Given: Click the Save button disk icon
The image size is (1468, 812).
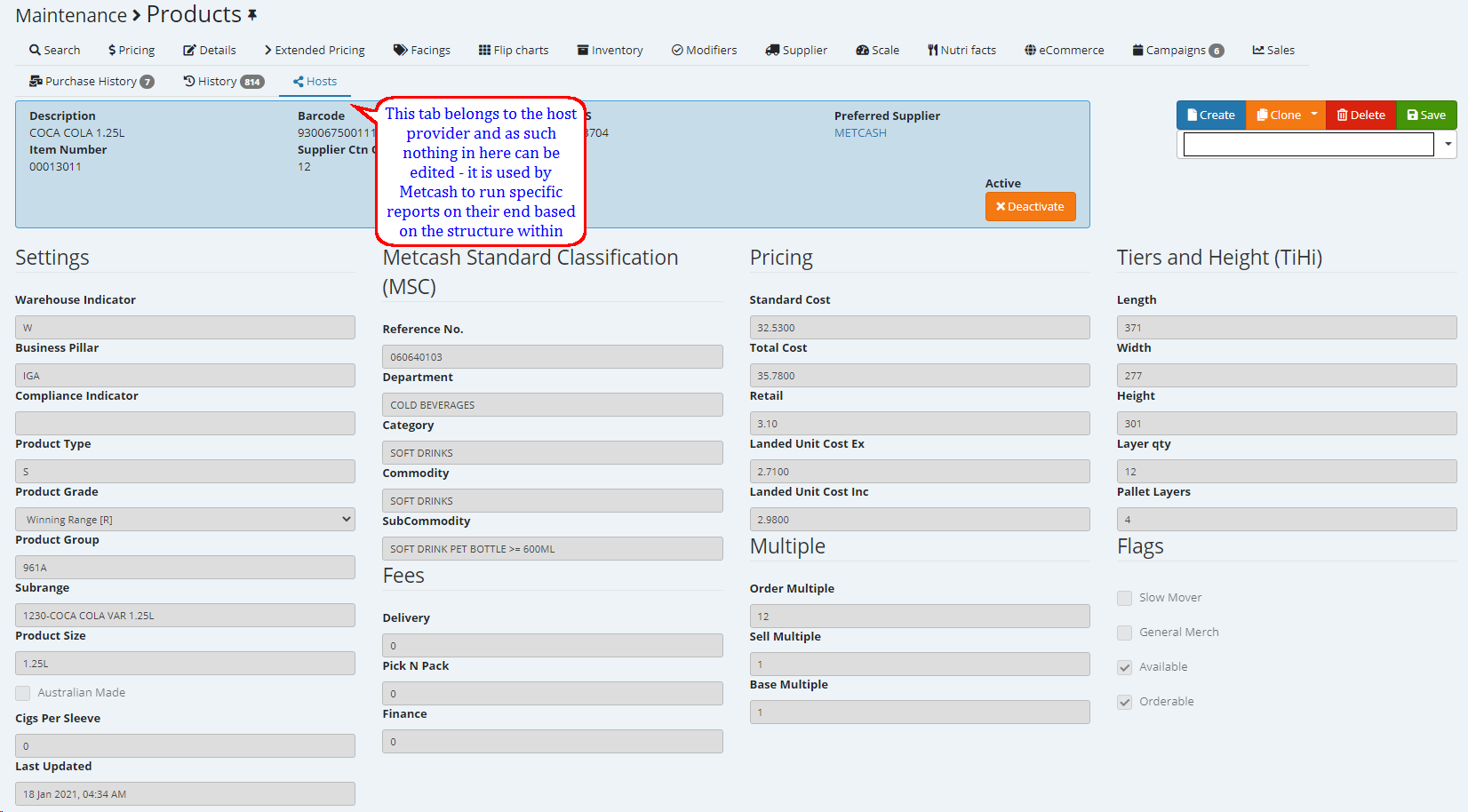Looking at the screenshot, I should pos(1413,115).
